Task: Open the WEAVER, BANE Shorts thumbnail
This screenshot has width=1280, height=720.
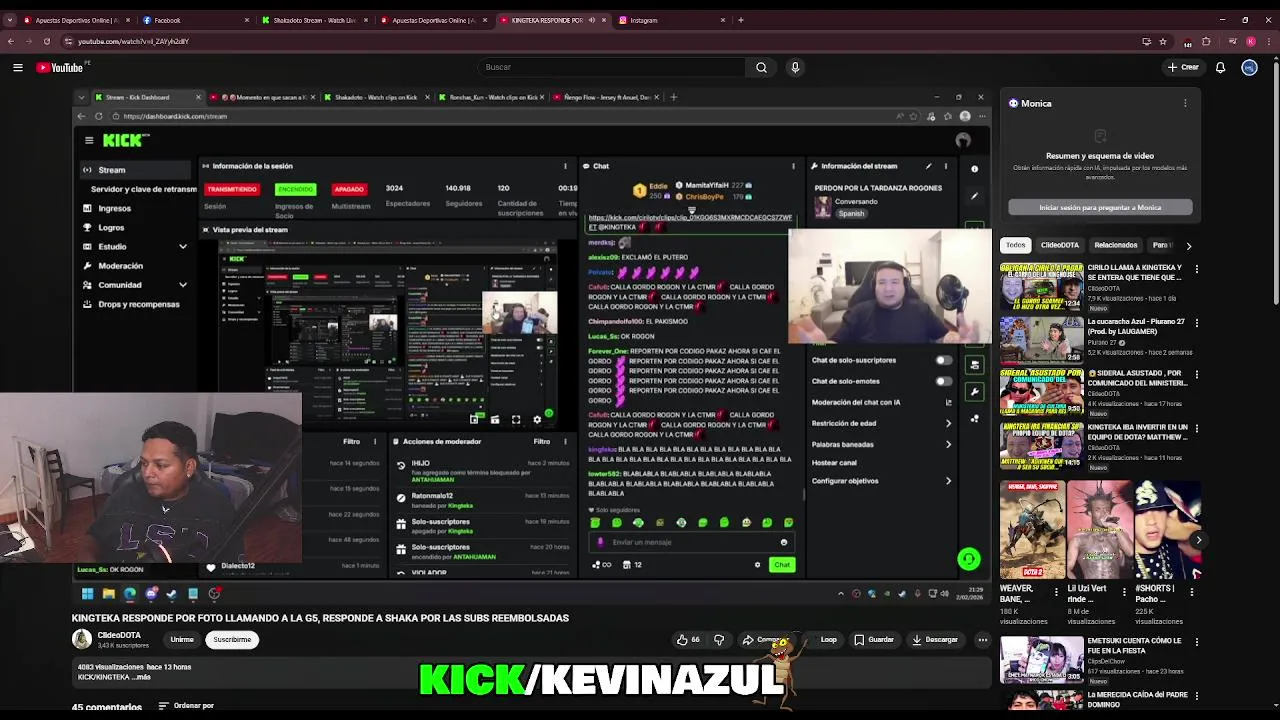Action: point(1032,530)
